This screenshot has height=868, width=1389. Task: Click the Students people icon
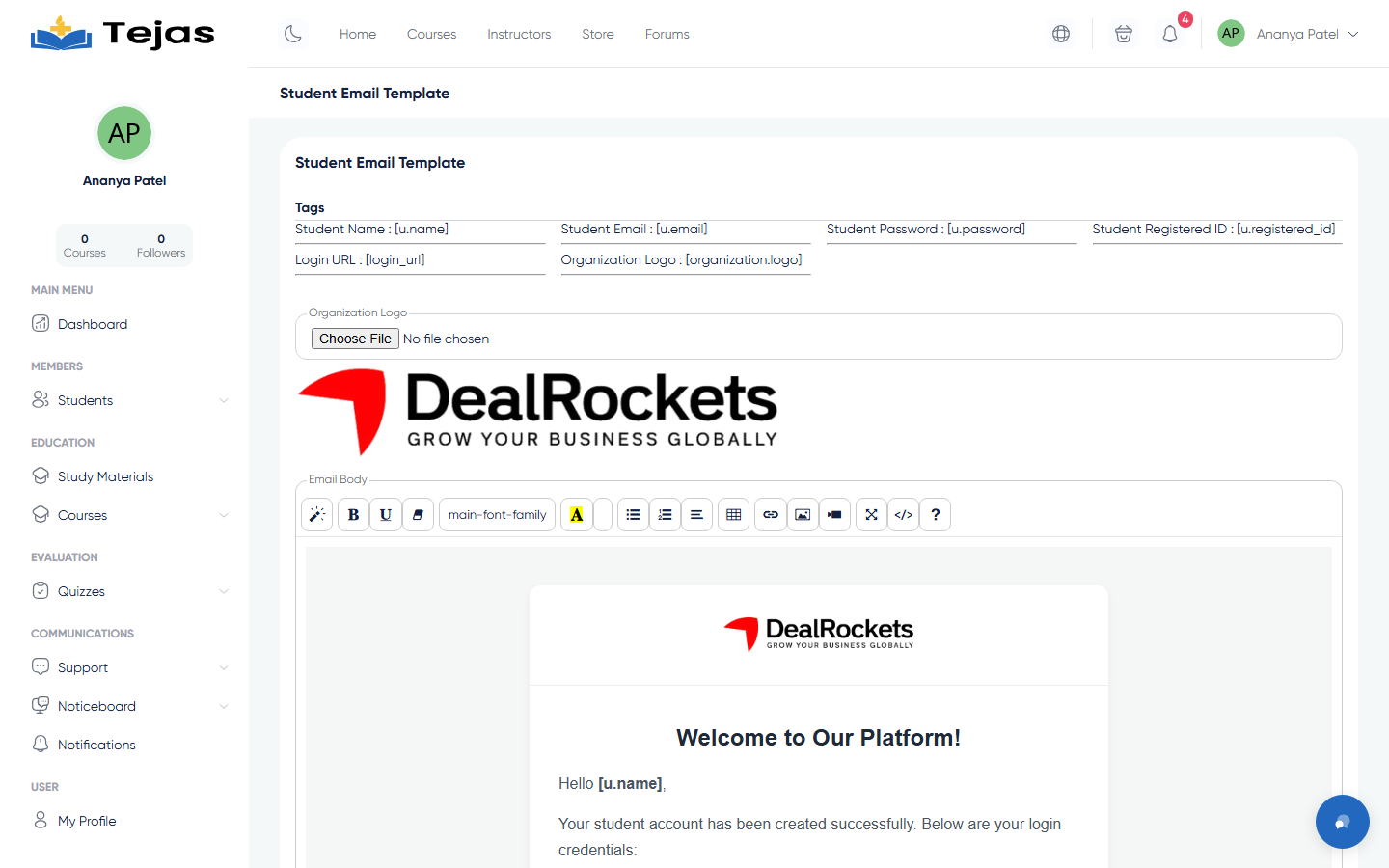41,399
